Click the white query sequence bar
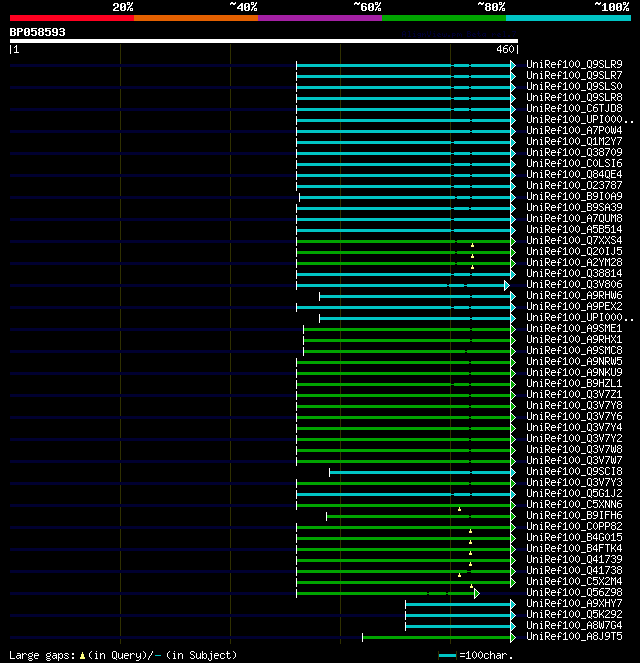This screenshot has width=640, height=663. tap(264, 41)
